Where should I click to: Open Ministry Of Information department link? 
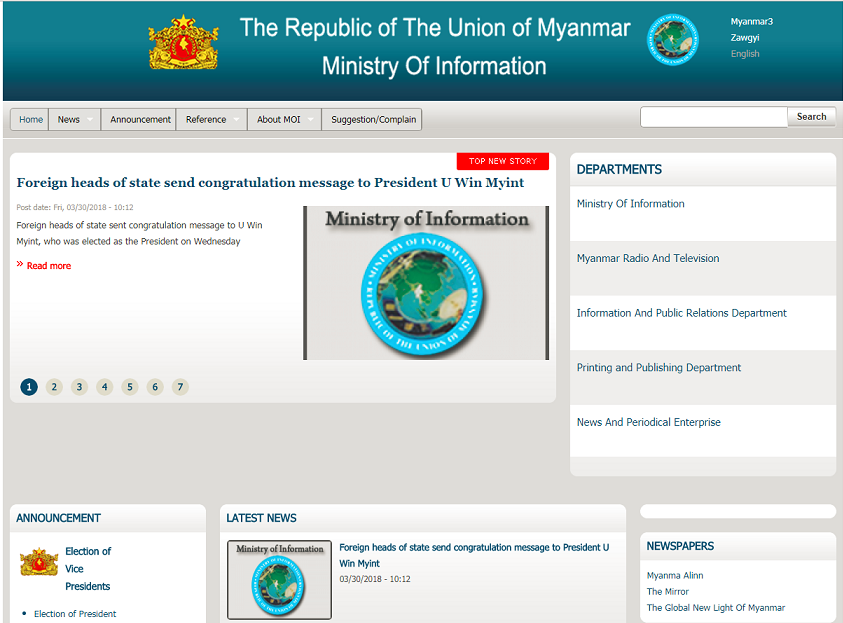pos(631,204)
